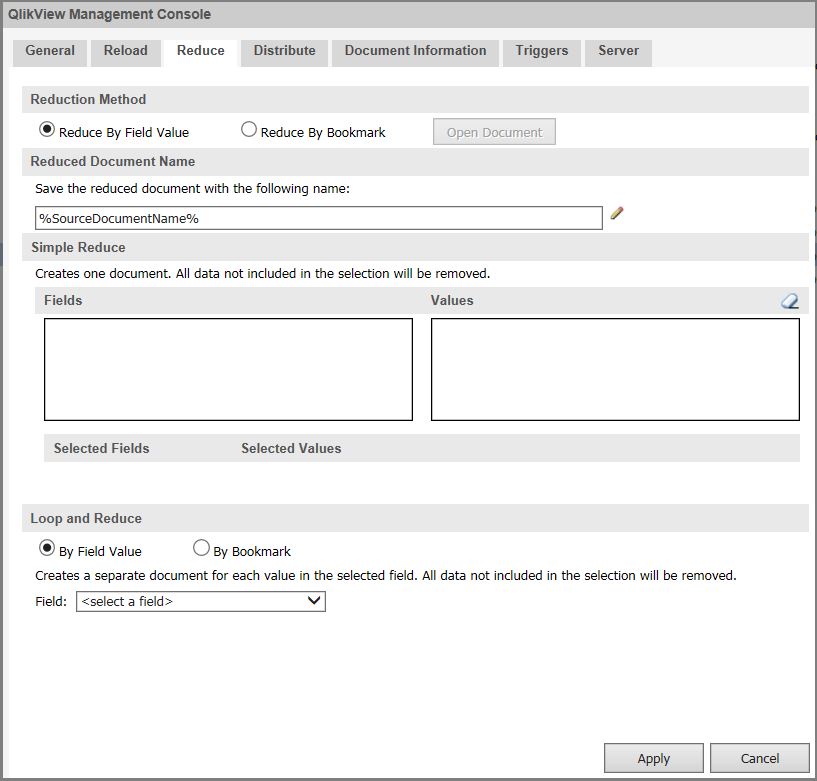The image size is (817, 781).
Task: Click the Reduced Document Name heading
Action: pyautogui.click(x=113, y=162)
